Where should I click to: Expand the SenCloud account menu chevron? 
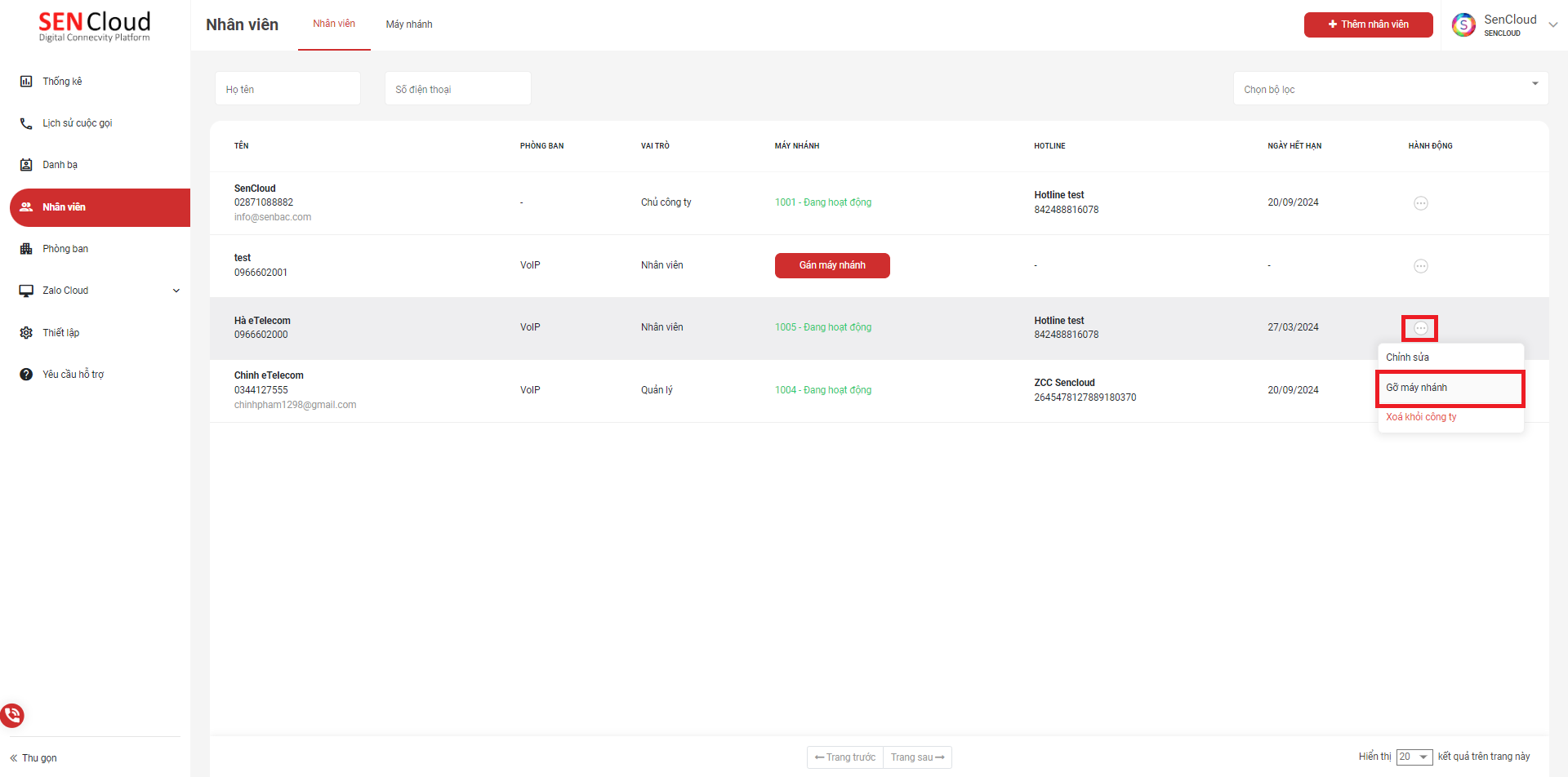(1552, 24)
